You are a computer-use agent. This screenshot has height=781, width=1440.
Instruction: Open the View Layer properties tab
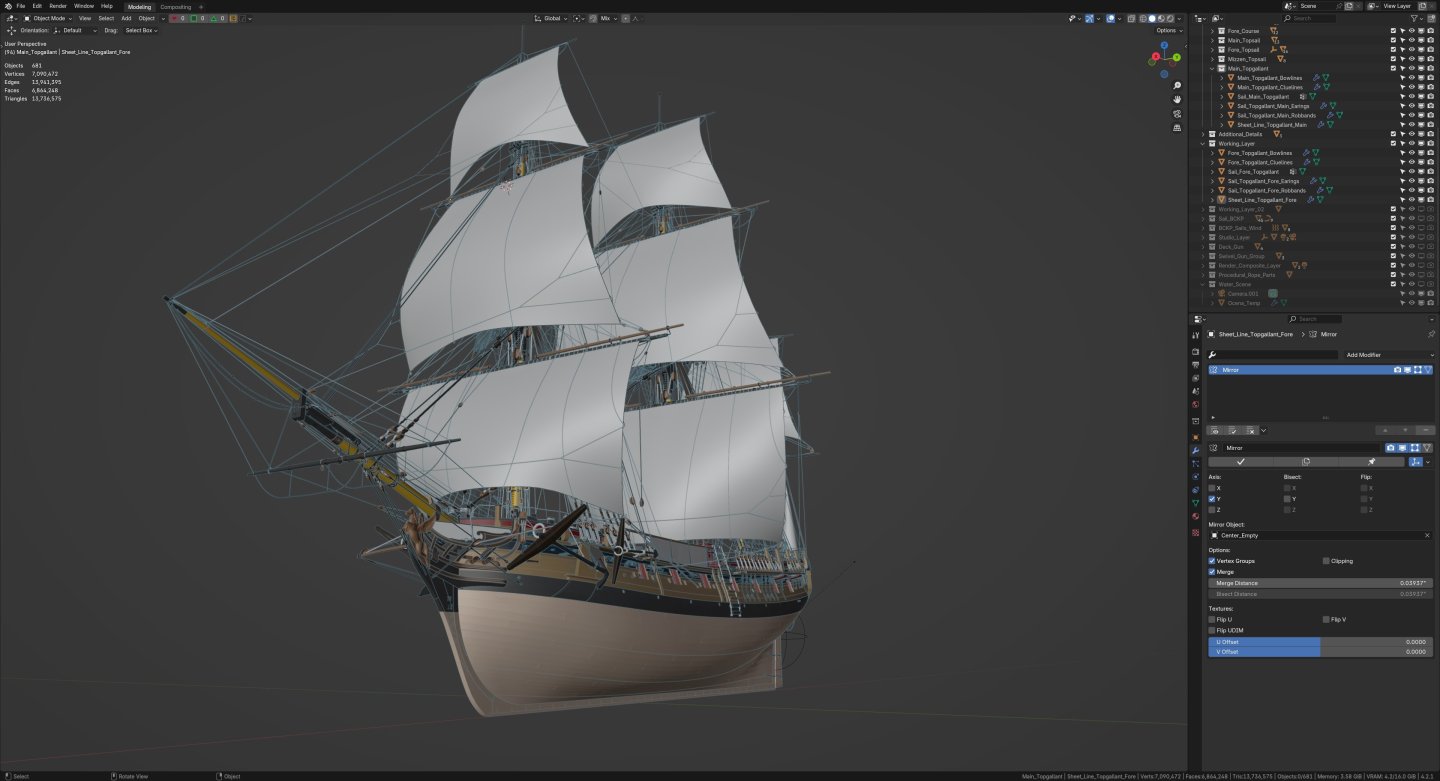coord(1195,378)
